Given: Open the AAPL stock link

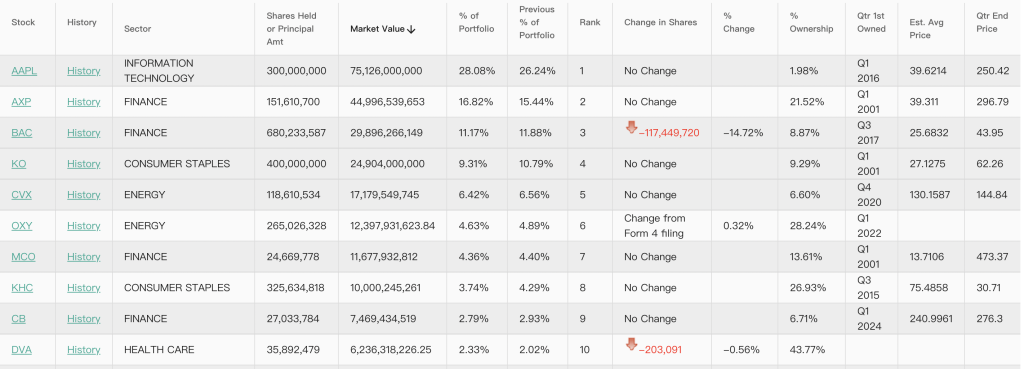Looking at the screenshot, I should click(24, 71).
